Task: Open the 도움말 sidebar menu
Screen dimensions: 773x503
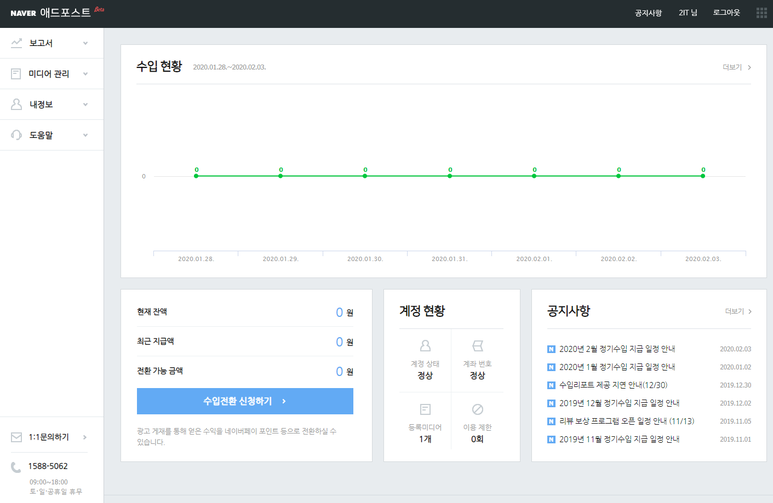Action: tap(51, 135)
